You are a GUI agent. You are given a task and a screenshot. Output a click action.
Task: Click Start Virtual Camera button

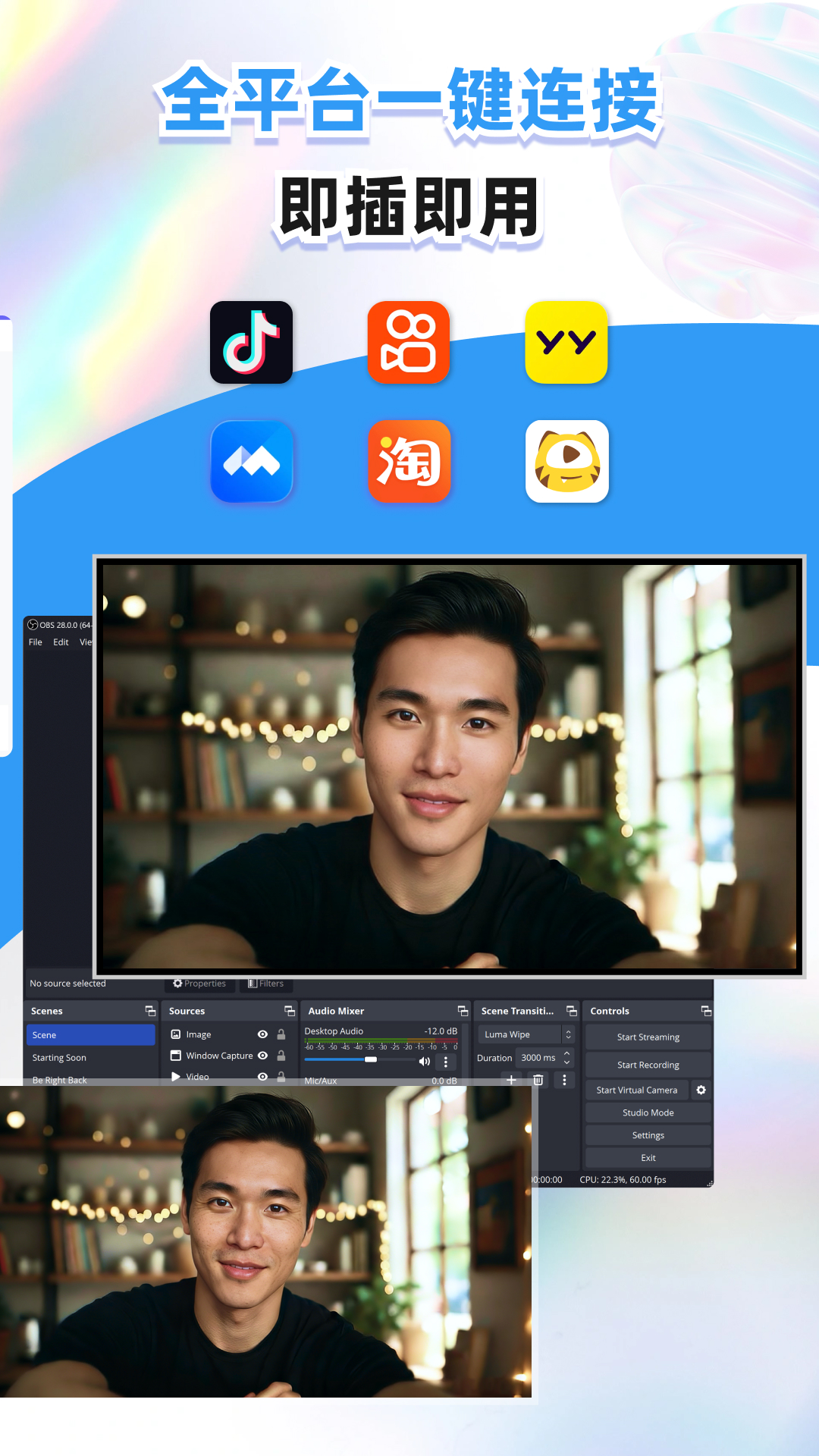coord(637,1090)
